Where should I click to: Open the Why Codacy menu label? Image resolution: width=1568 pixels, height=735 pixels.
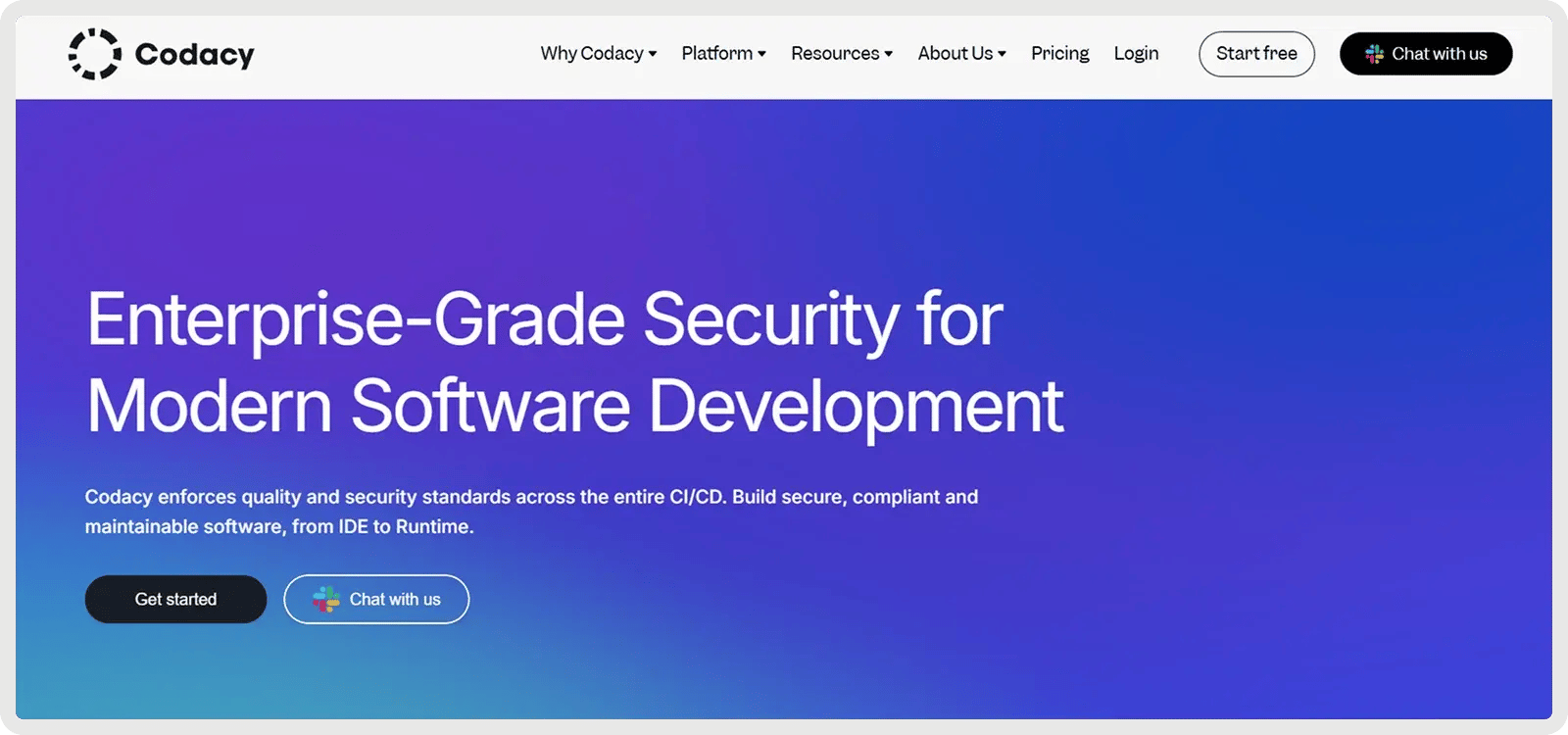(591, 54)
